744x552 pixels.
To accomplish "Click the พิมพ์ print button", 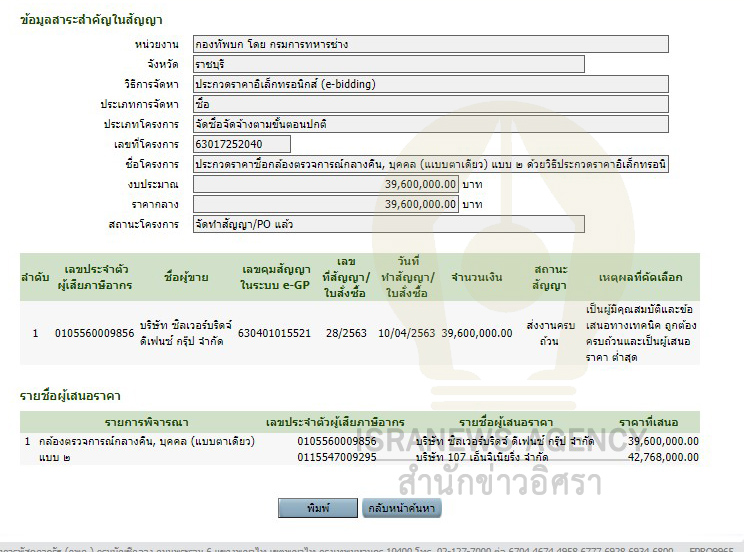I will tap(317, 508).
